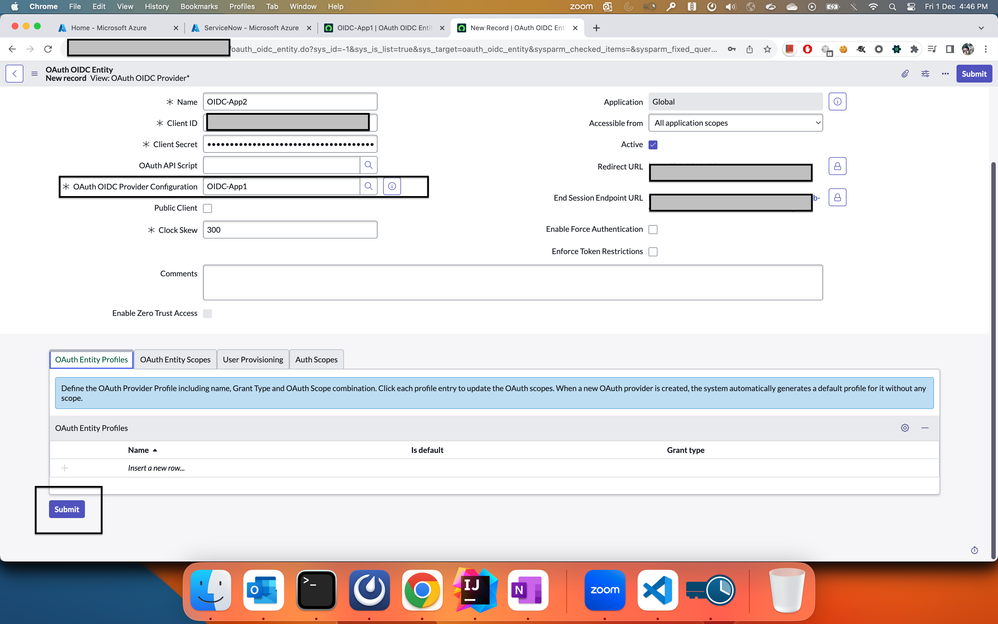Launch Zoom from the dock
This screenshot has width=998, height=624.
604,590
